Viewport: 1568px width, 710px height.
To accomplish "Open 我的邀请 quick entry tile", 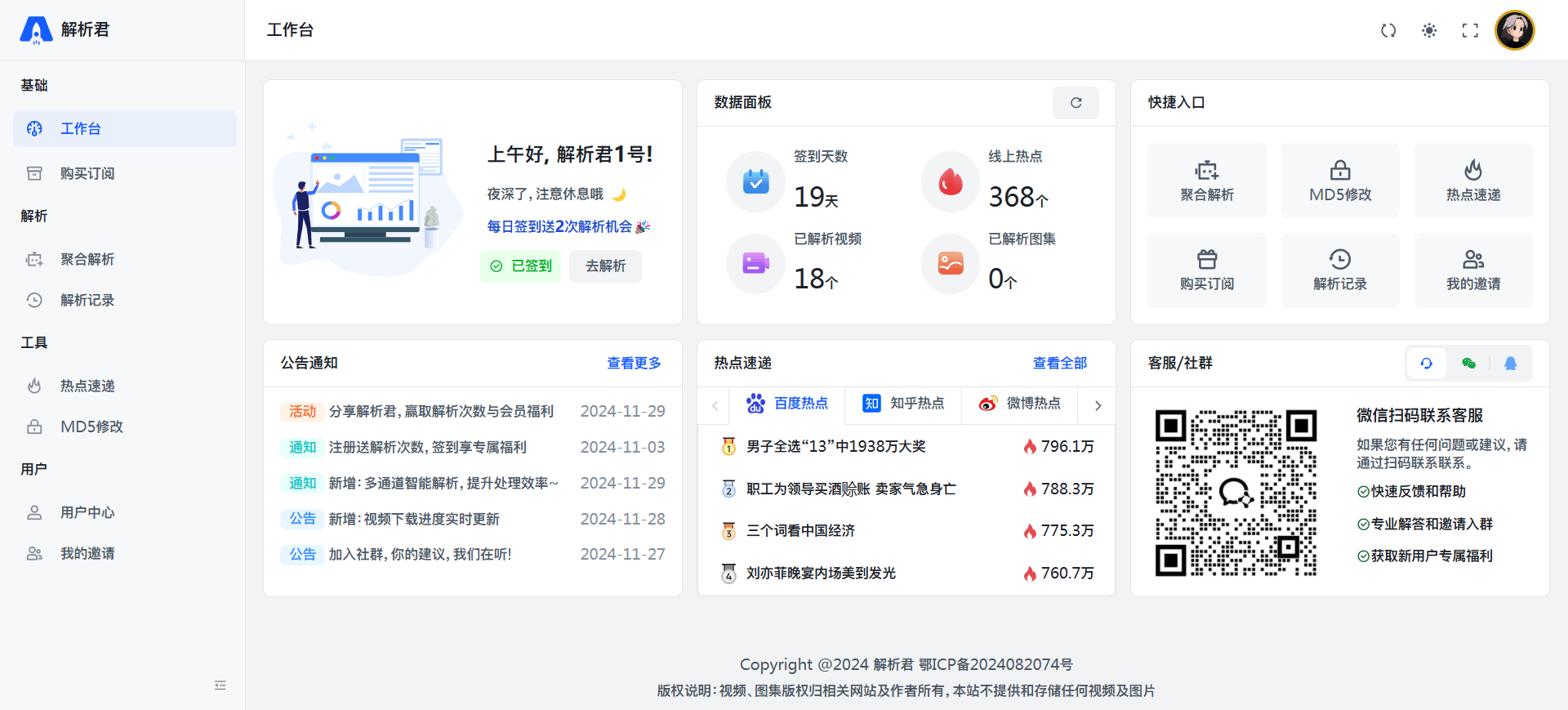I will (x=1472, y=270).
